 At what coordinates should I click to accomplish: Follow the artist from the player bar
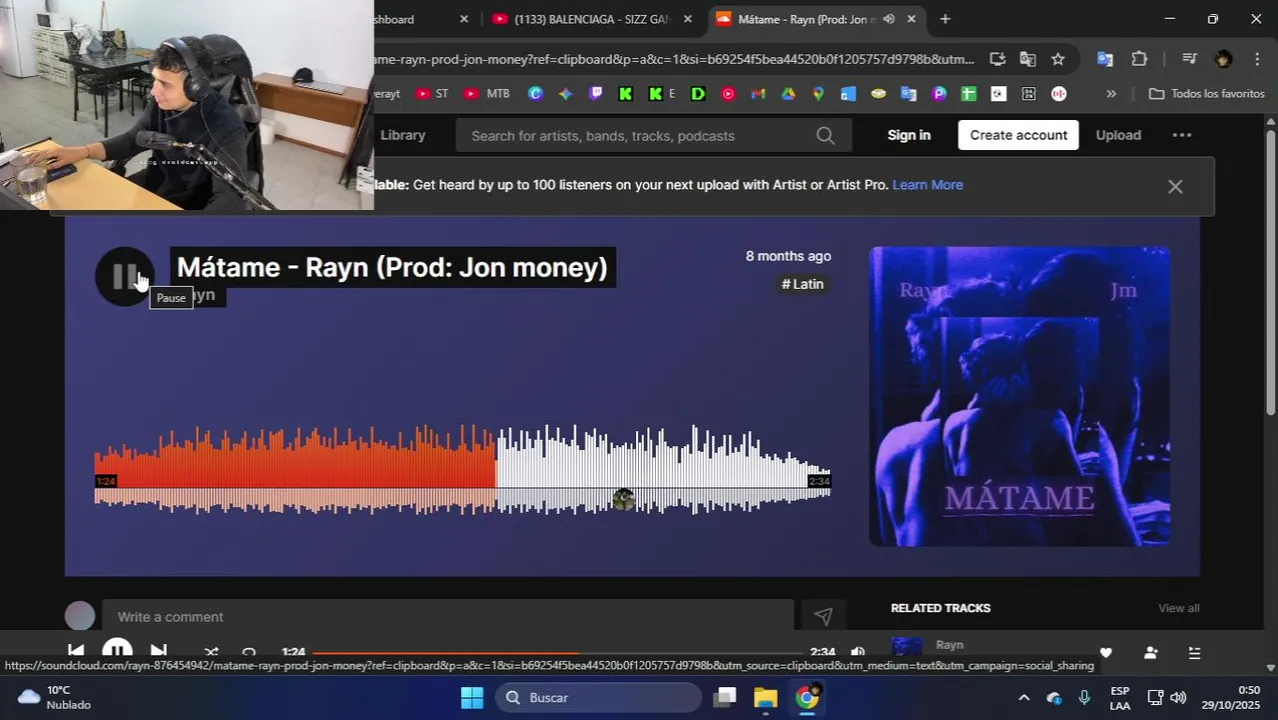point(1150,653)
